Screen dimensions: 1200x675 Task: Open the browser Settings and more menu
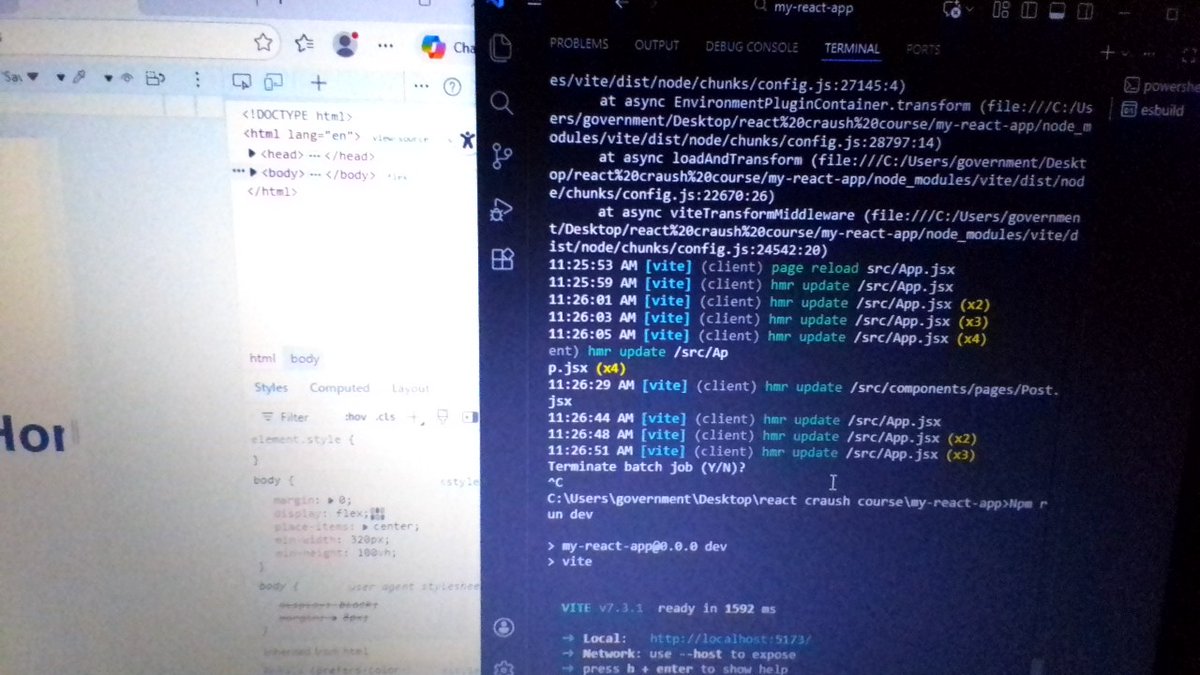[385, 45]
